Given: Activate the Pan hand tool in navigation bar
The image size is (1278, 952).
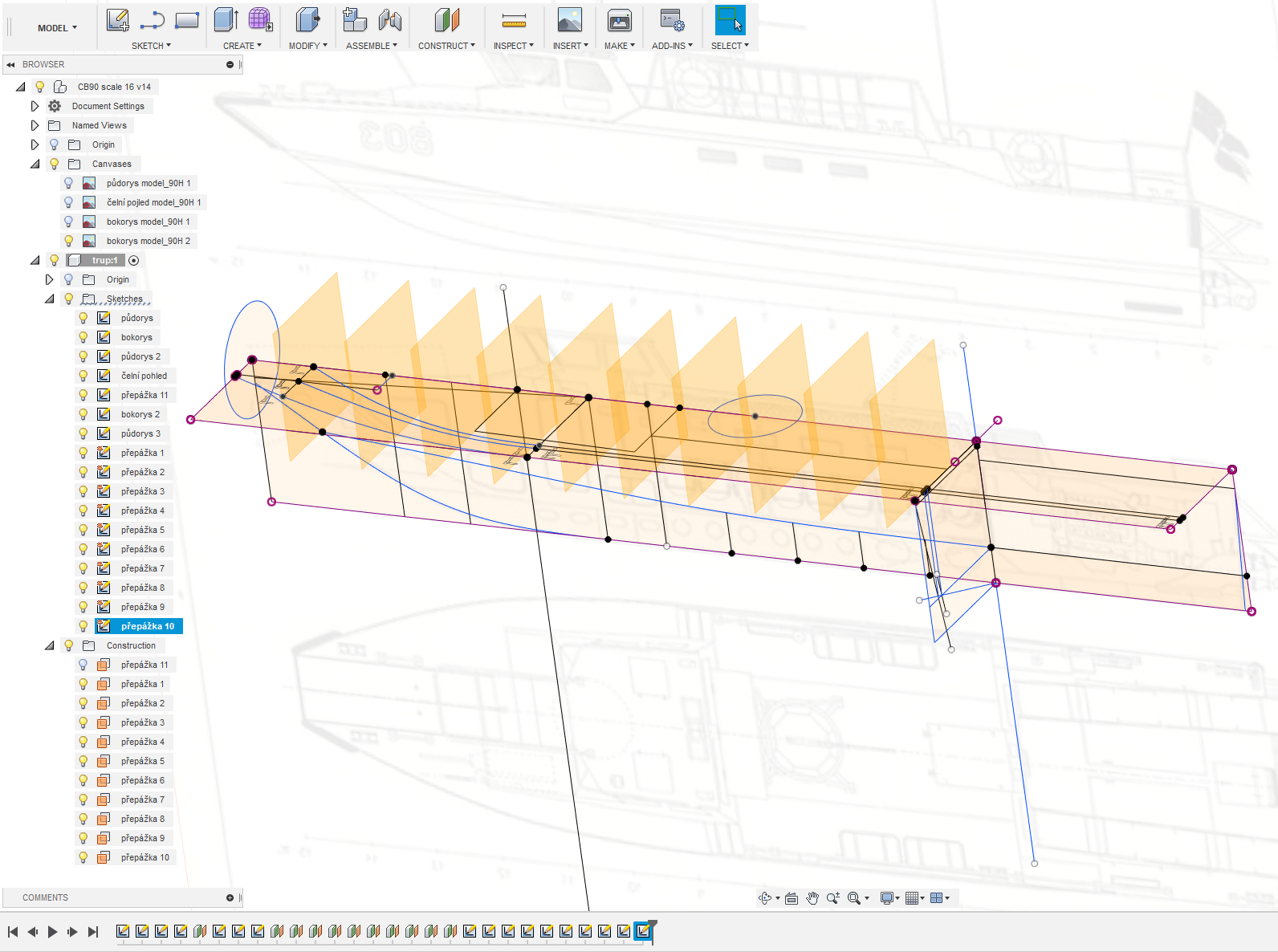Looking at the screenshot, I should click(x=812, y=898).
